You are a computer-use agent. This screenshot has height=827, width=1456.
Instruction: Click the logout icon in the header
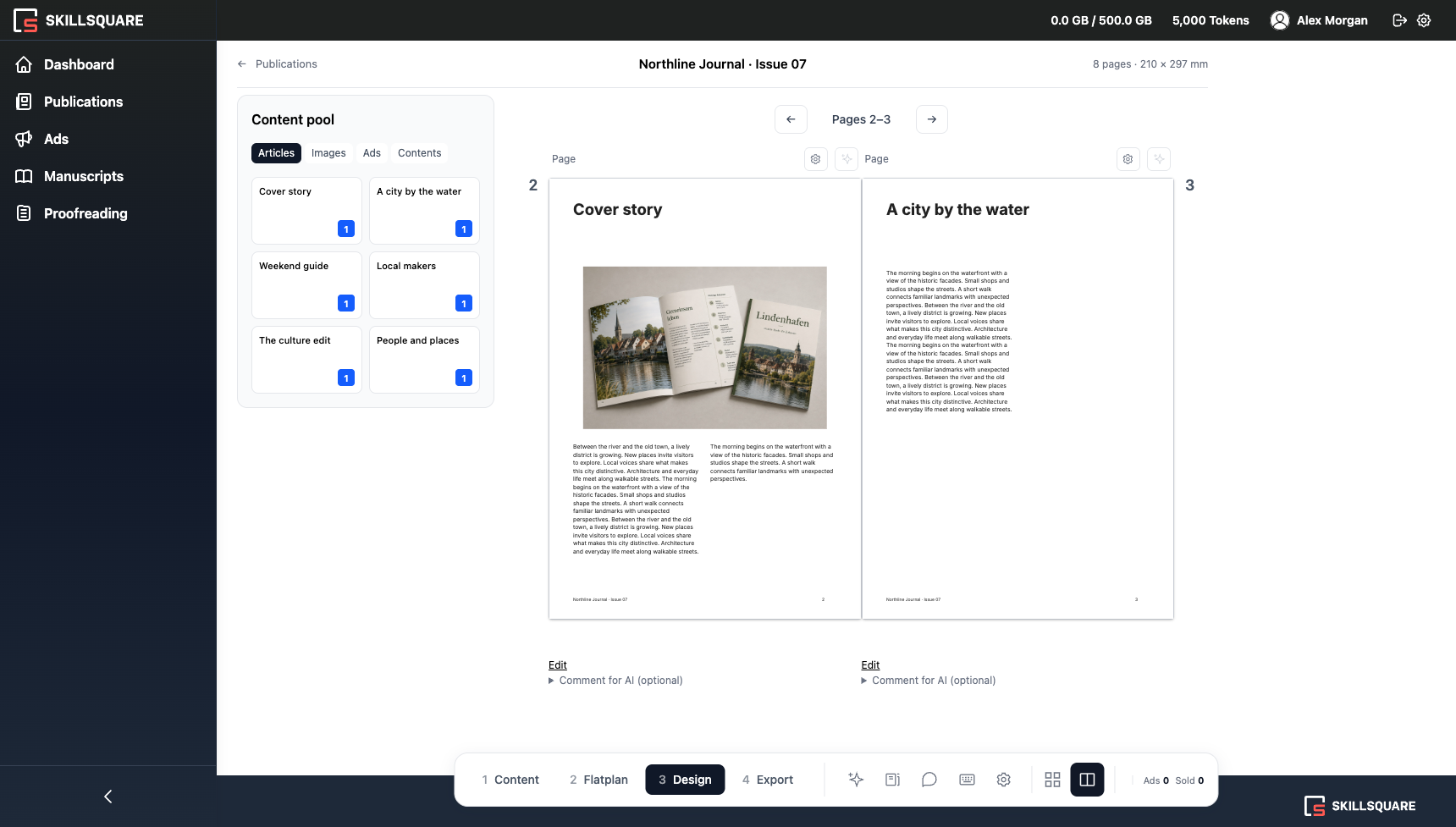pyautogui.click(x=1400, y=20)
